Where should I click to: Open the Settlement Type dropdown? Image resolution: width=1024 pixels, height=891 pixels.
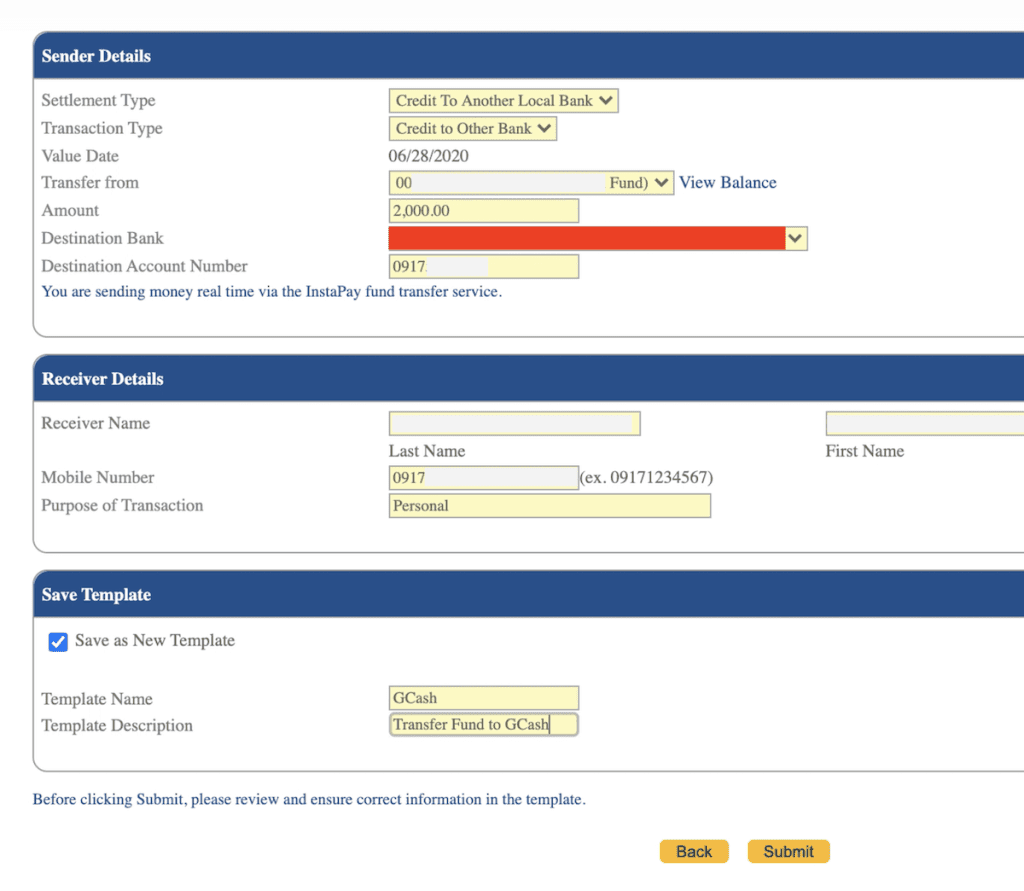(x=503, y=101)
